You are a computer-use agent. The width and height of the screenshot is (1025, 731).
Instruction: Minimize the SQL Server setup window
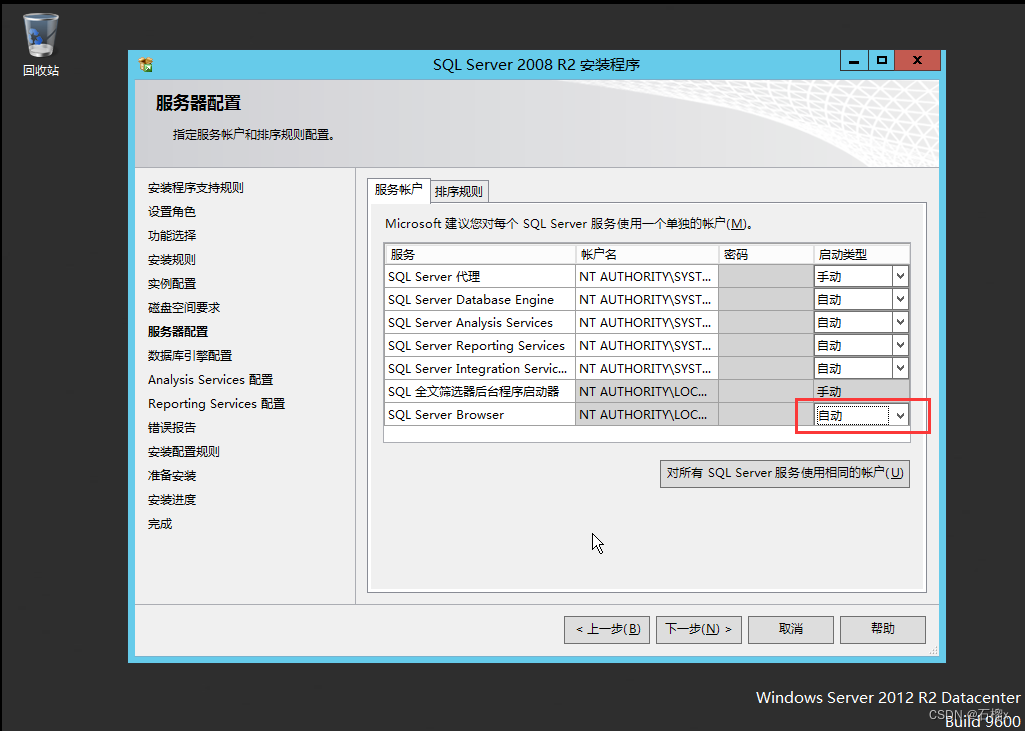[x=854, y=61]
